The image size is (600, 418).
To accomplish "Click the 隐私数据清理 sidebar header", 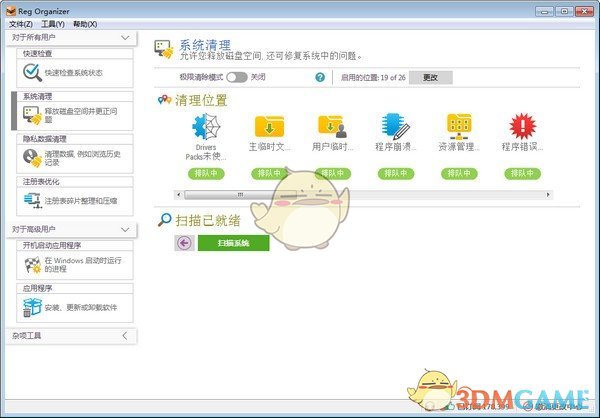I will point(75,139).
